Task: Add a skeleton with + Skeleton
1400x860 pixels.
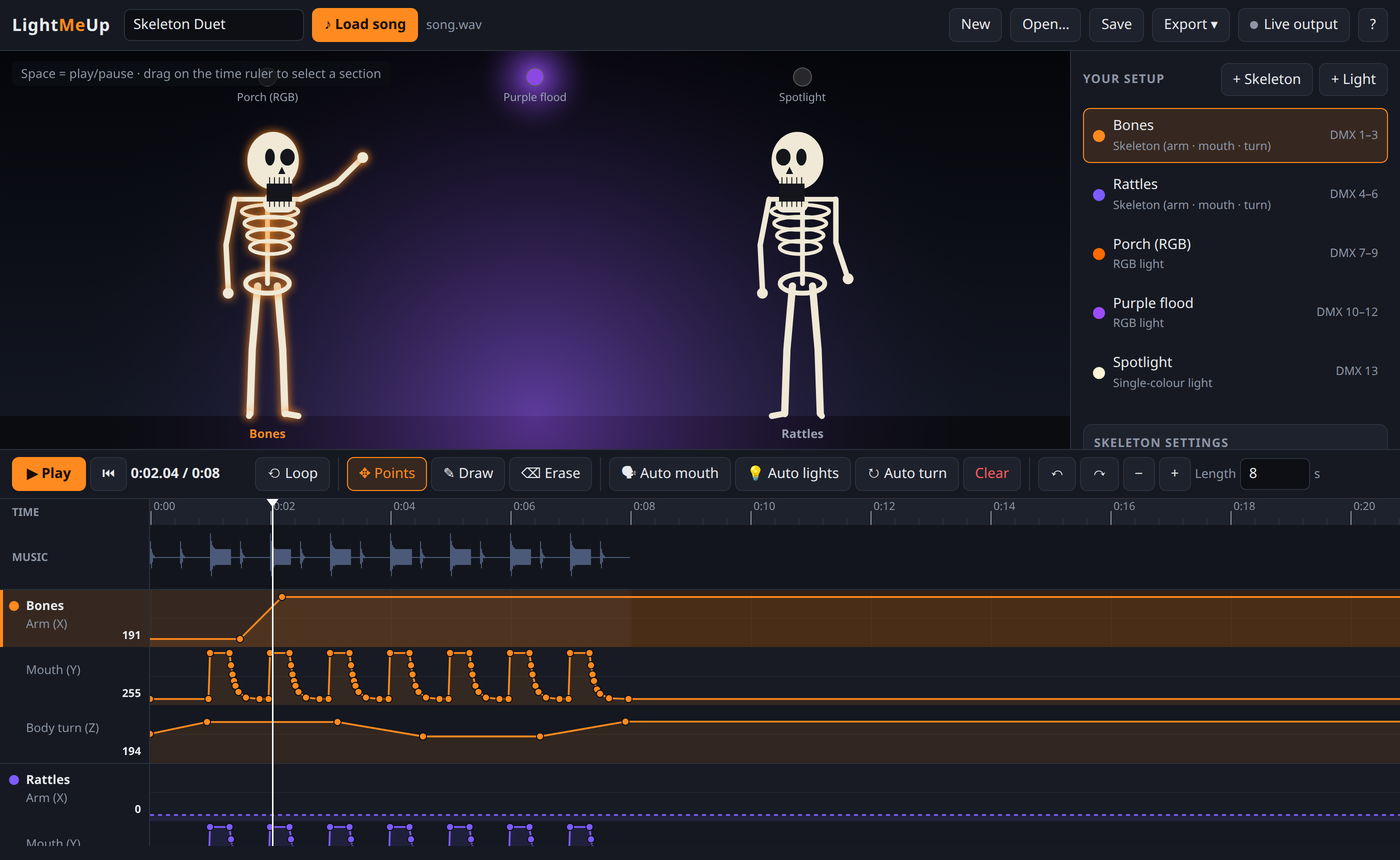Action: pos(1267,79)
